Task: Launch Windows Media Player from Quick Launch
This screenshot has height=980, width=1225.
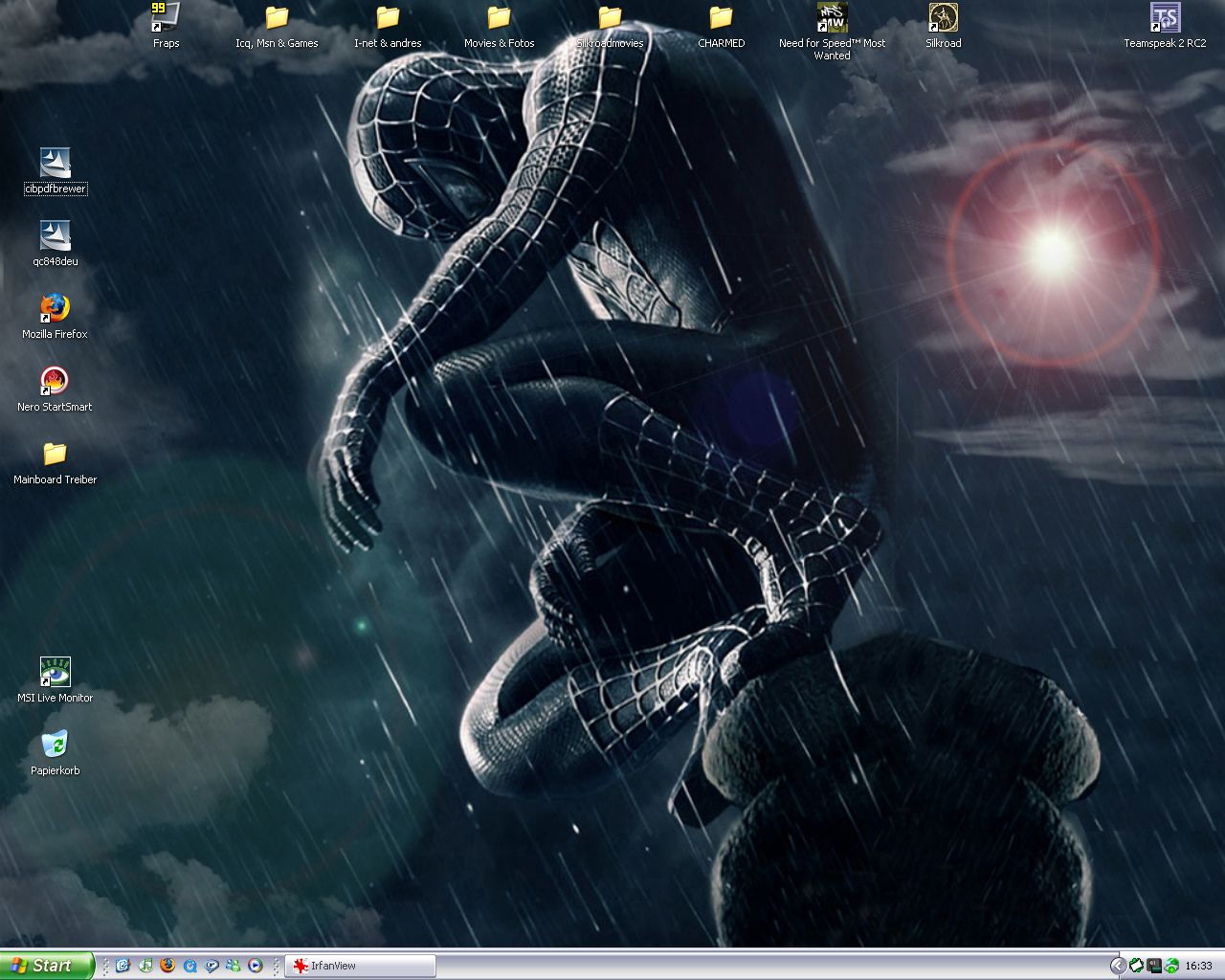Action: [256, 966]
